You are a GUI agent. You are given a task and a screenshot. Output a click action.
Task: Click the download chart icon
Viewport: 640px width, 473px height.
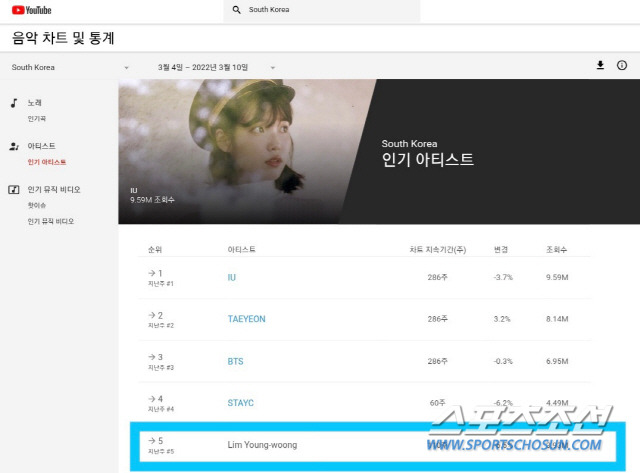pos(600,65)
